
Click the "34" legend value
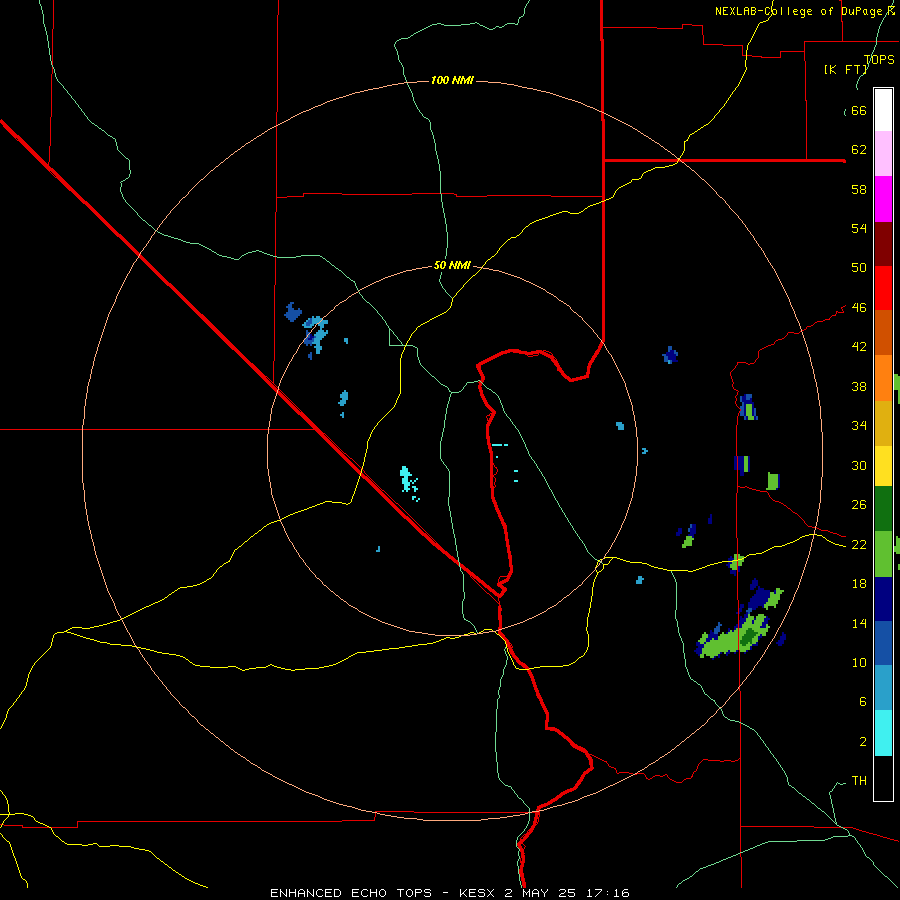pos(859,425)
